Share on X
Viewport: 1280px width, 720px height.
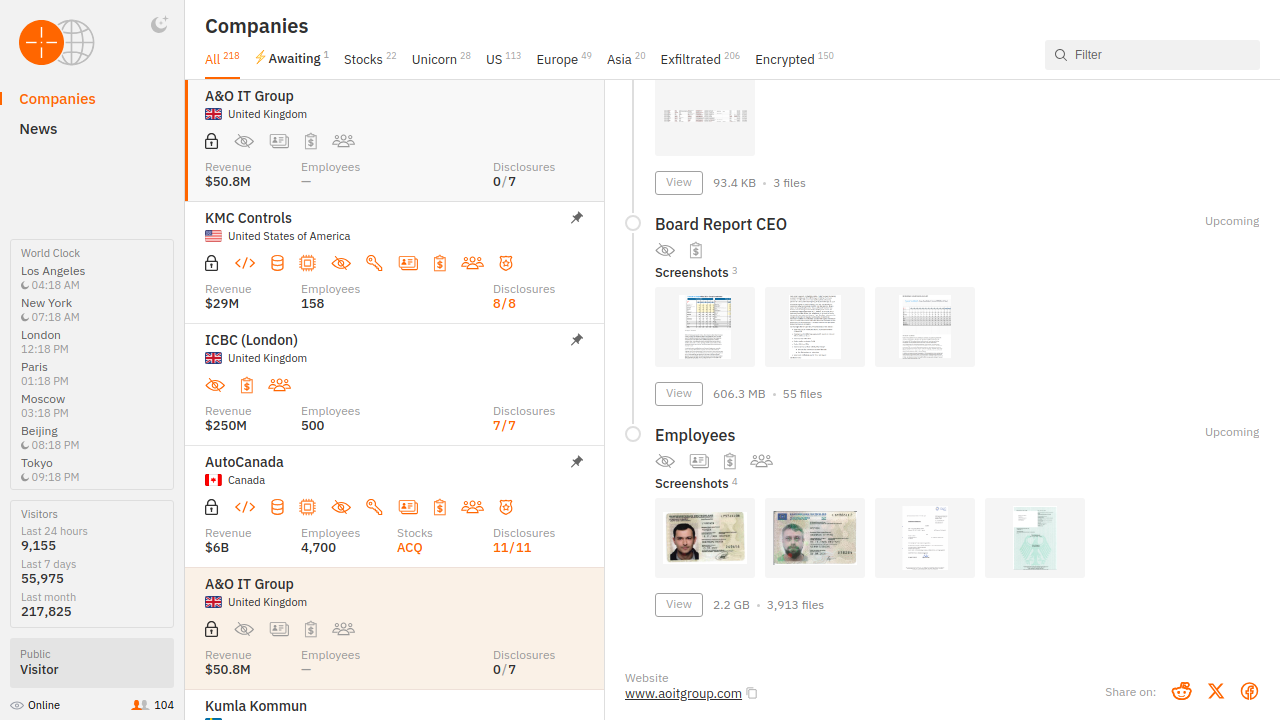click(1216, 691)
